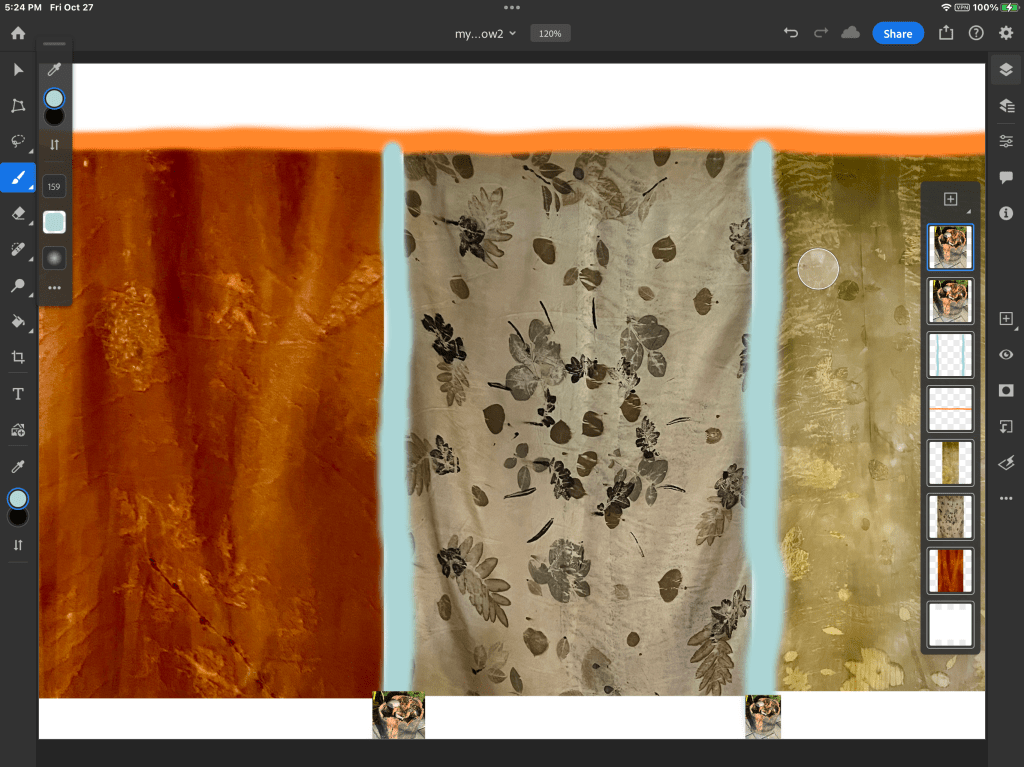Select the Paint Bucket fill tool

[x=18, y=321]
